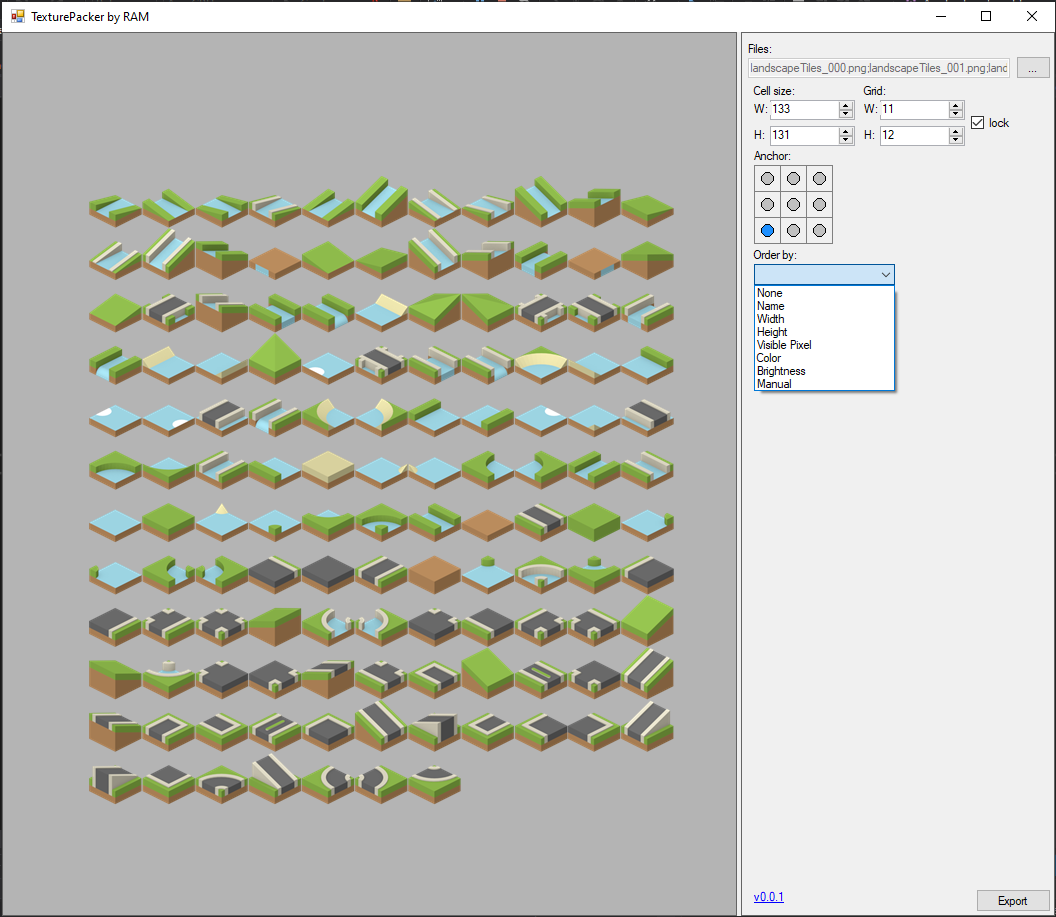Choose "Name" from the Order by list
The height and width of the screenshot is (917, 1056).
771,306
